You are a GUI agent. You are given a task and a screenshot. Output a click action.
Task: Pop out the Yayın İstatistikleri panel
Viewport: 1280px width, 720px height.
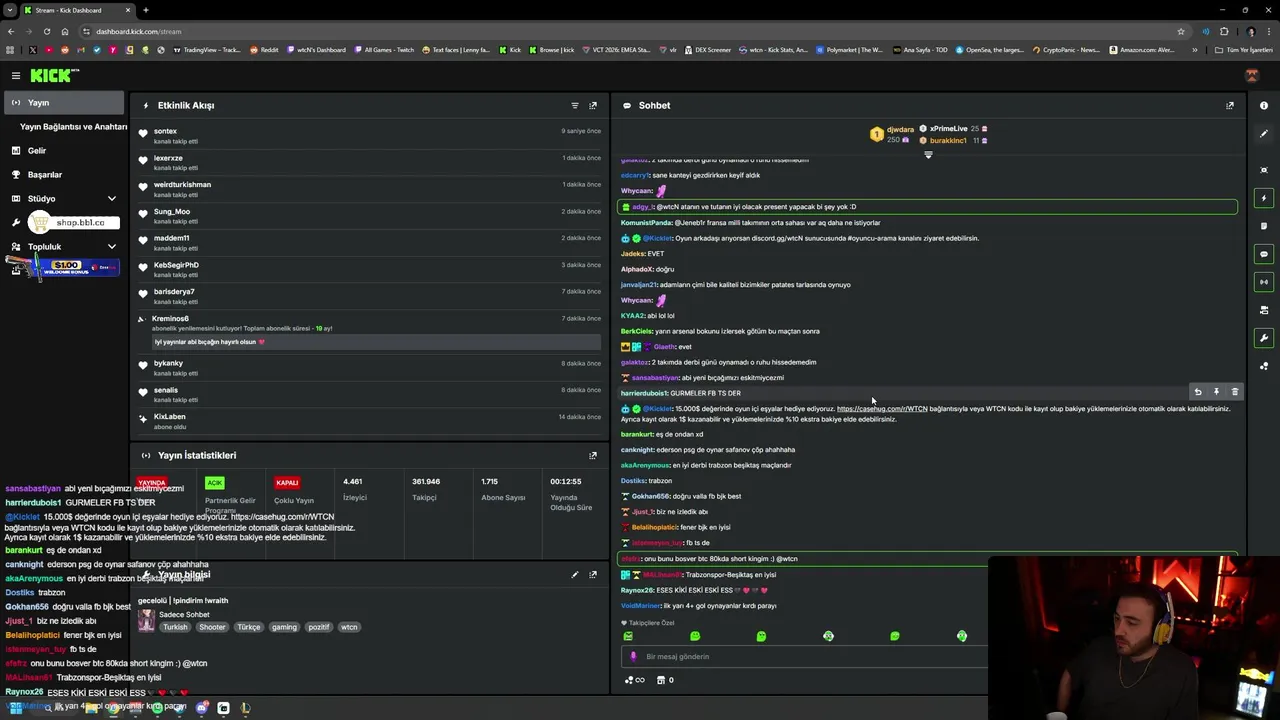(593, 455)
